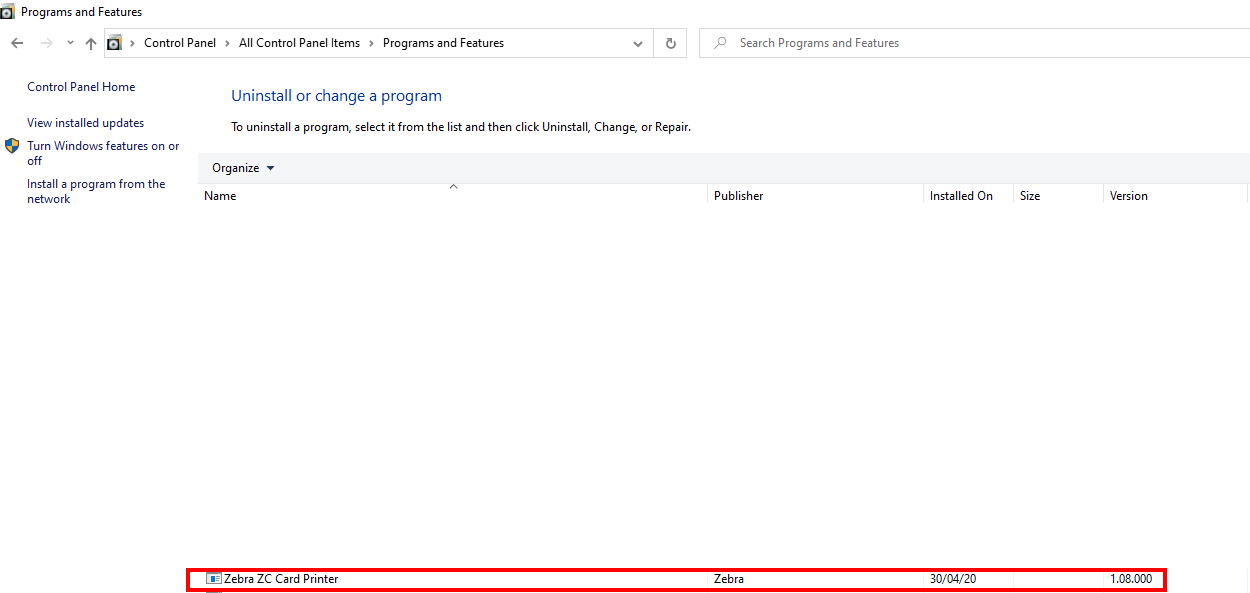The image size is (1250, 593).
Task: Sort programs by the Name column header
Action: (219, 195)
